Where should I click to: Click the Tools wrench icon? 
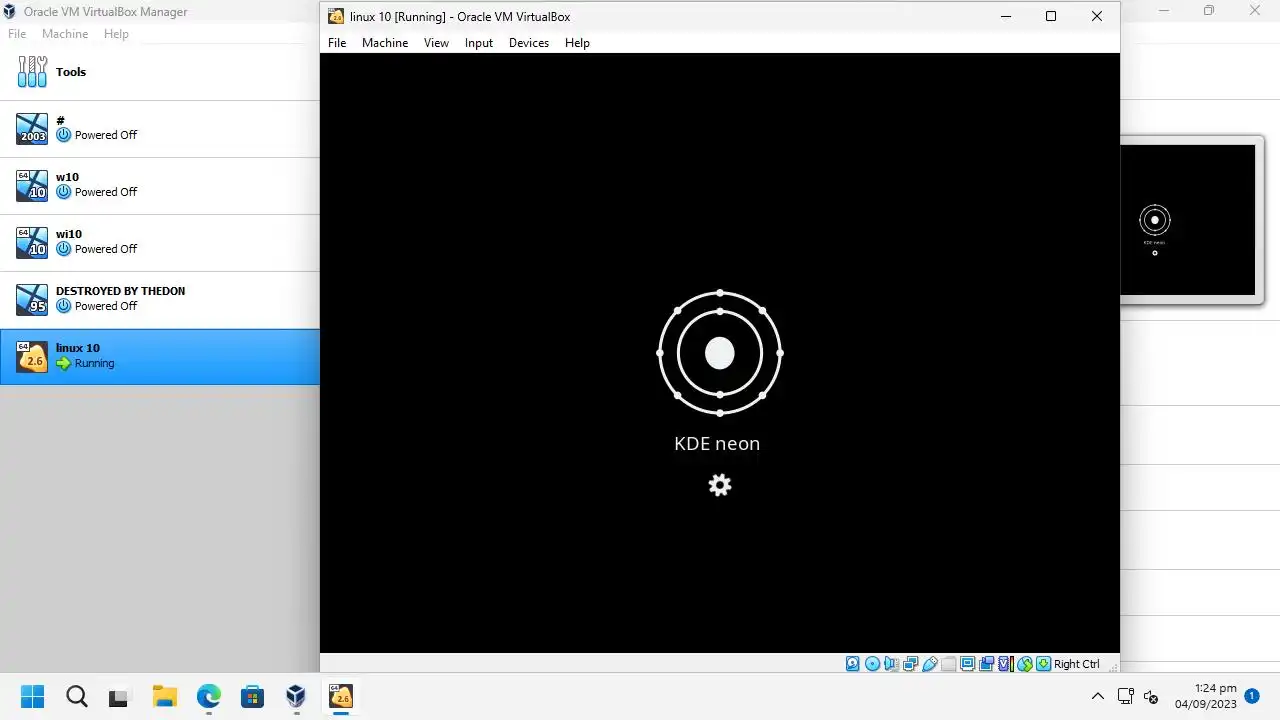33,72
